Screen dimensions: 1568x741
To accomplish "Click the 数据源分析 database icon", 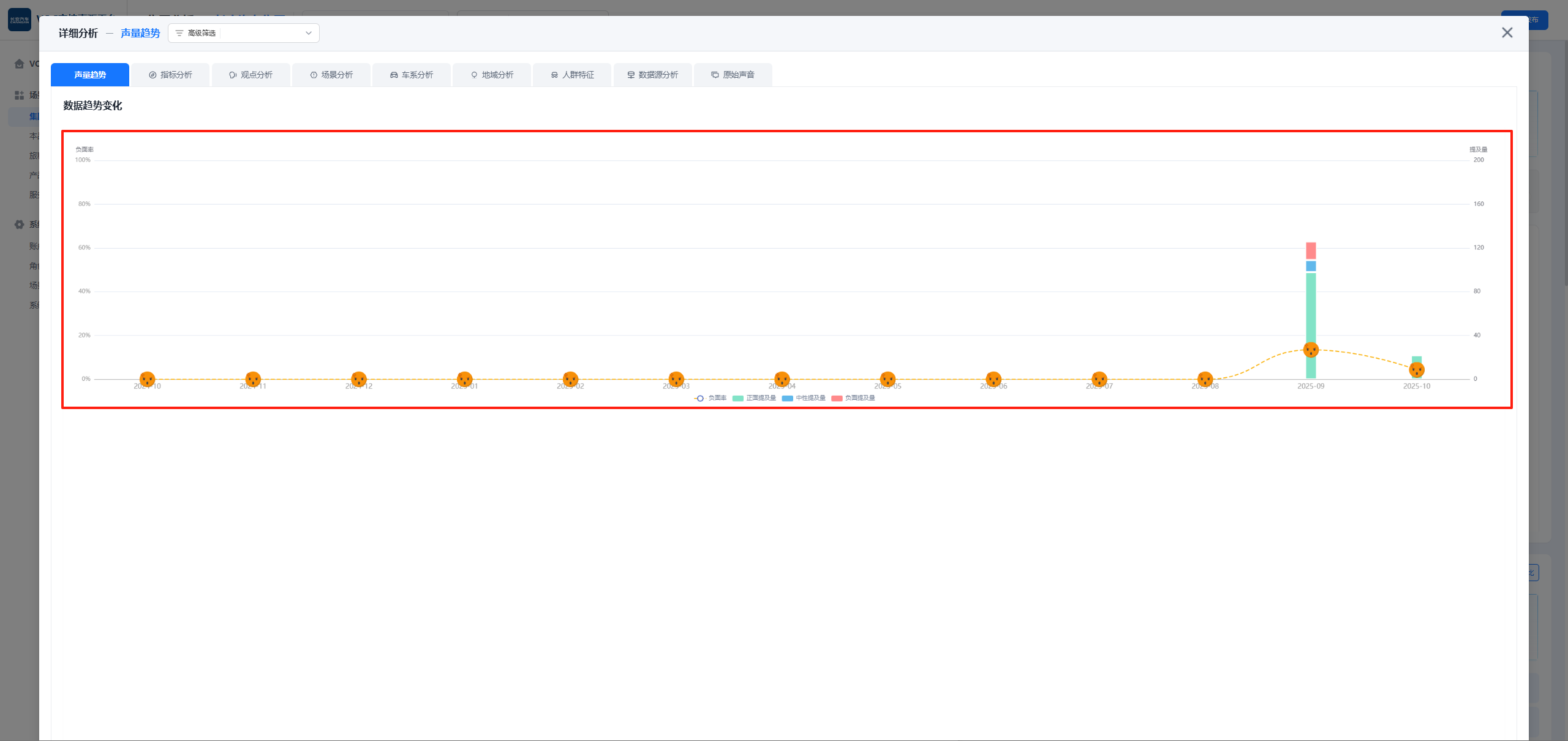I will pyautogui.click(x=631, y=75).
